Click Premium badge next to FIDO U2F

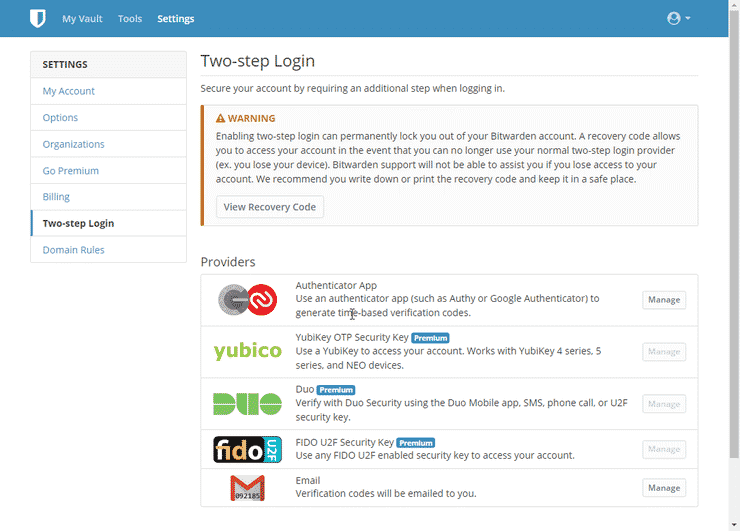[x=416, y=443]
